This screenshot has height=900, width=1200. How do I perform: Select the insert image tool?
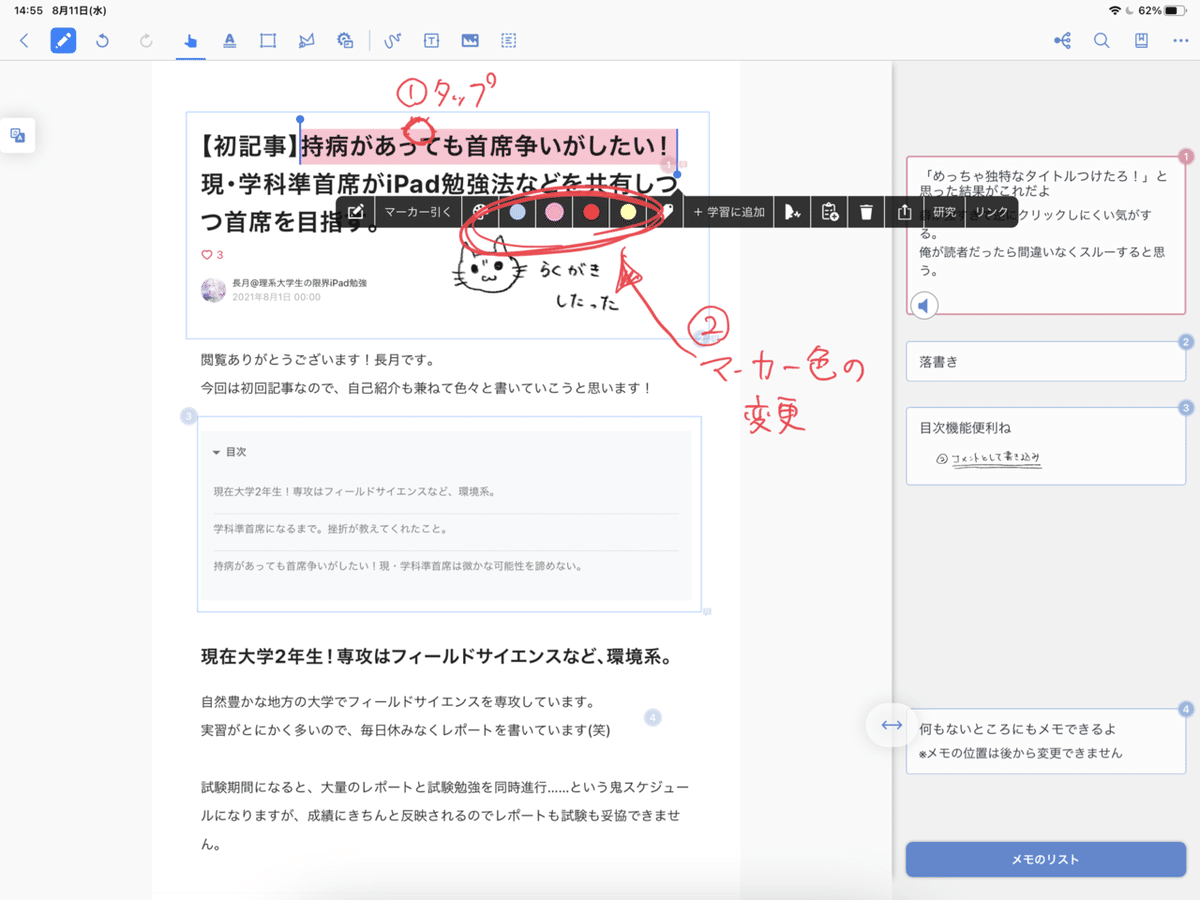(x=470, y=41)
